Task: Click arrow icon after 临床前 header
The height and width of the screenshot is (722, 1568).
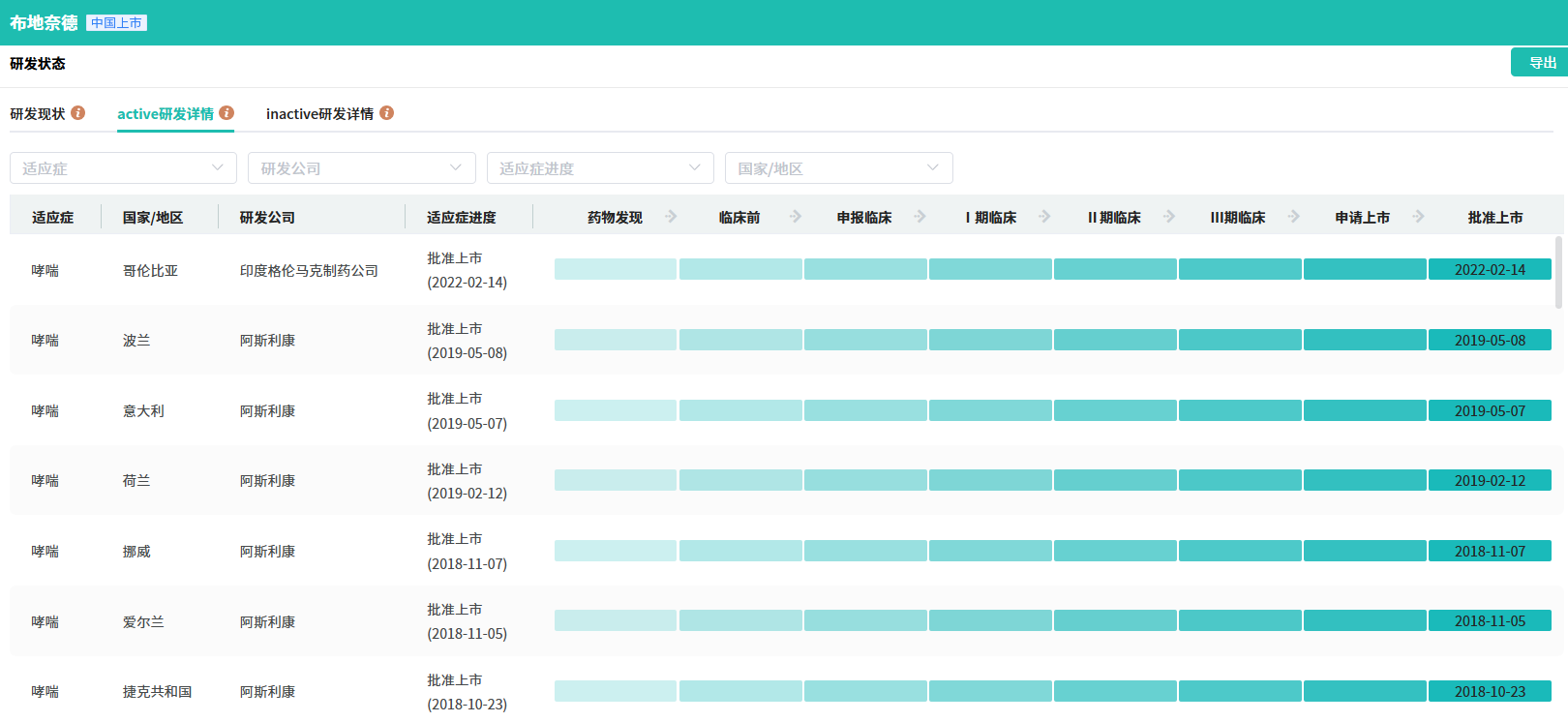Action: click(796, 217)
